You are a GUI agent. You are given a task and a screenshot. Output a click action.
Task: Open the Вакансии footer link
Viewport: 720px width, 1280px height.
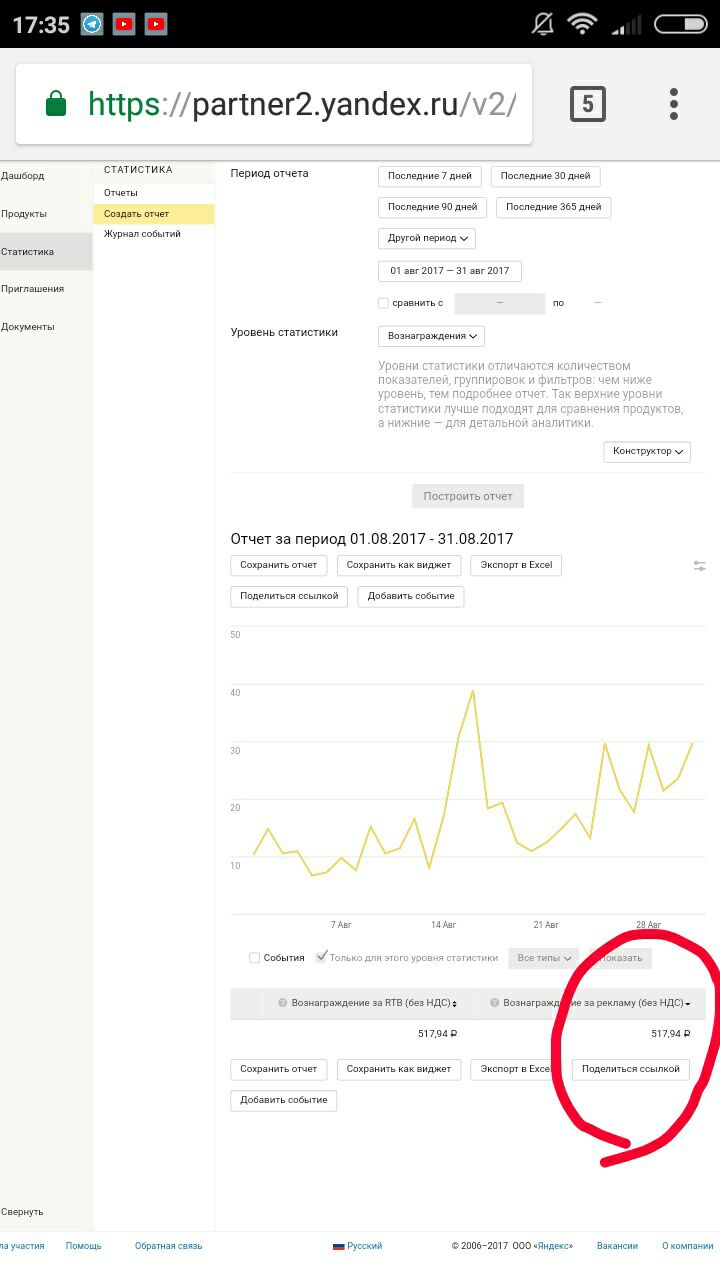[x=617, y=1246]
